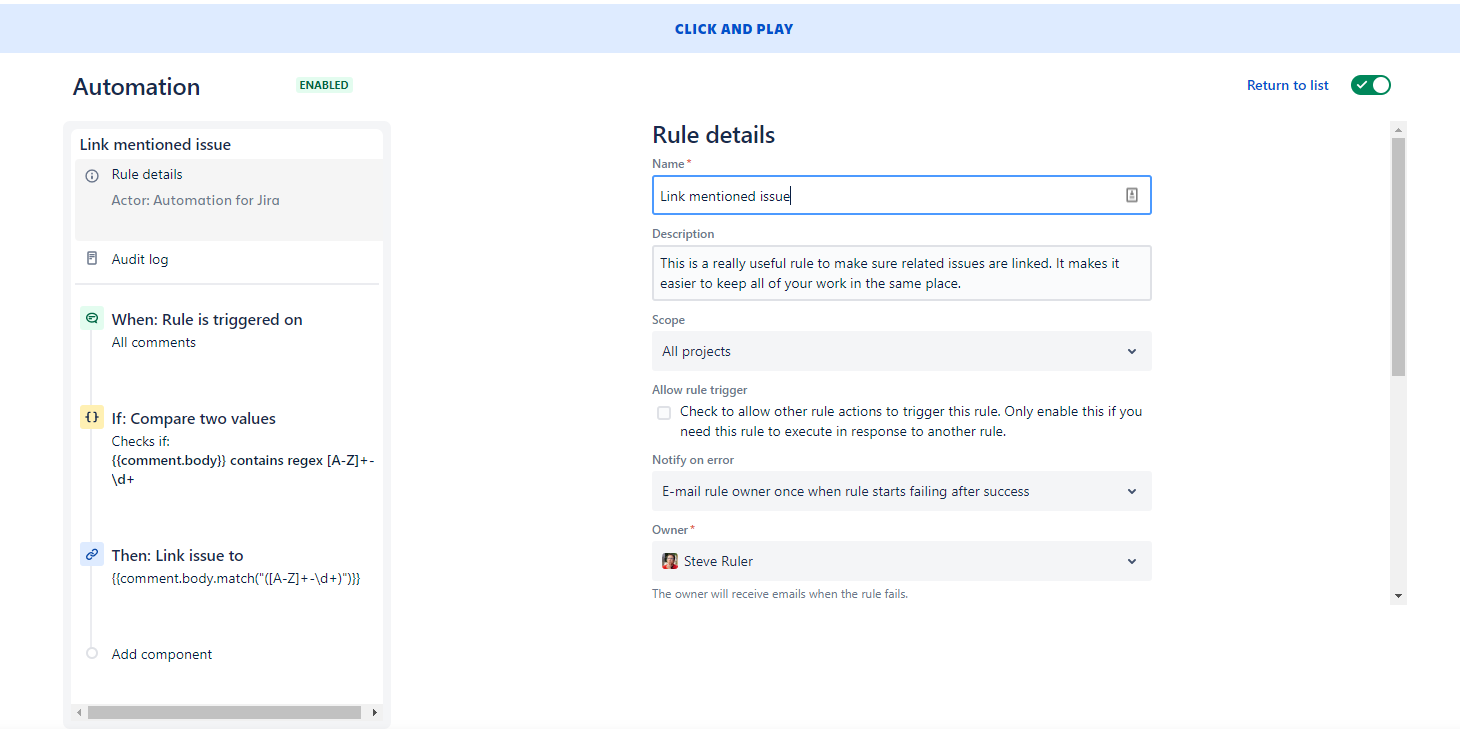The image size is (1460, 729).
Task: Disable the rule with the green toggle
Action: pyautogui.click(x=1370, y=85)
